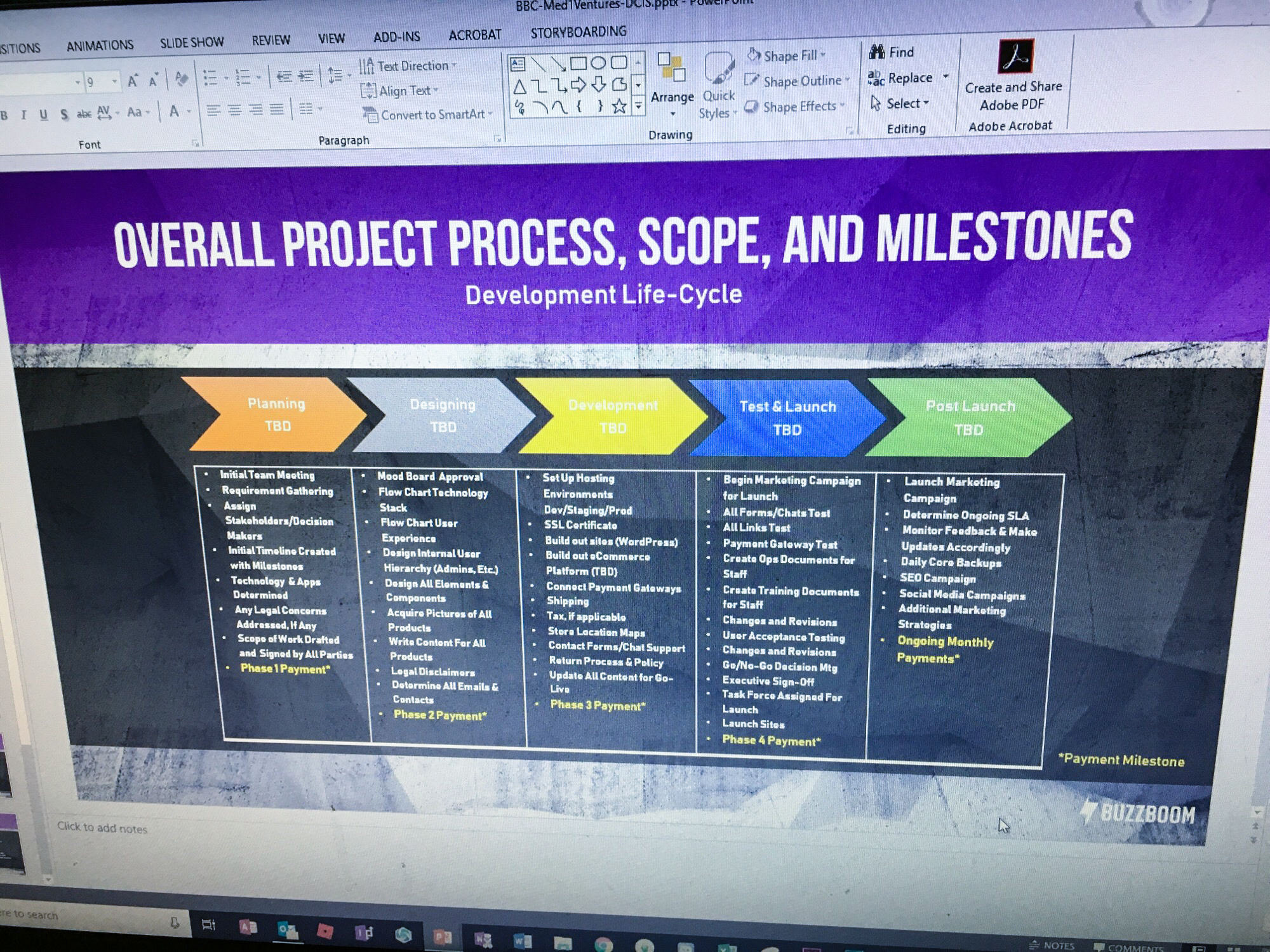The width and height of the screenshot is (1270, 952).
Task: Expand the Text Direction dropdown
Action: (x=455, y=65)
